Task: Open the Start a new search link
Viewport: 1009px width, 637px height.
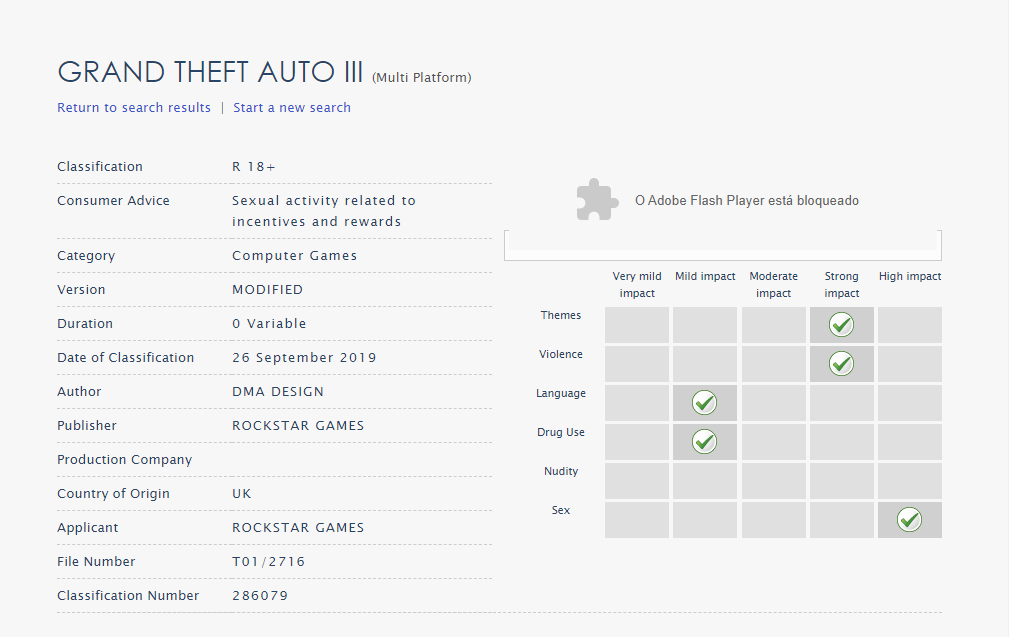Action: (292, 107)
